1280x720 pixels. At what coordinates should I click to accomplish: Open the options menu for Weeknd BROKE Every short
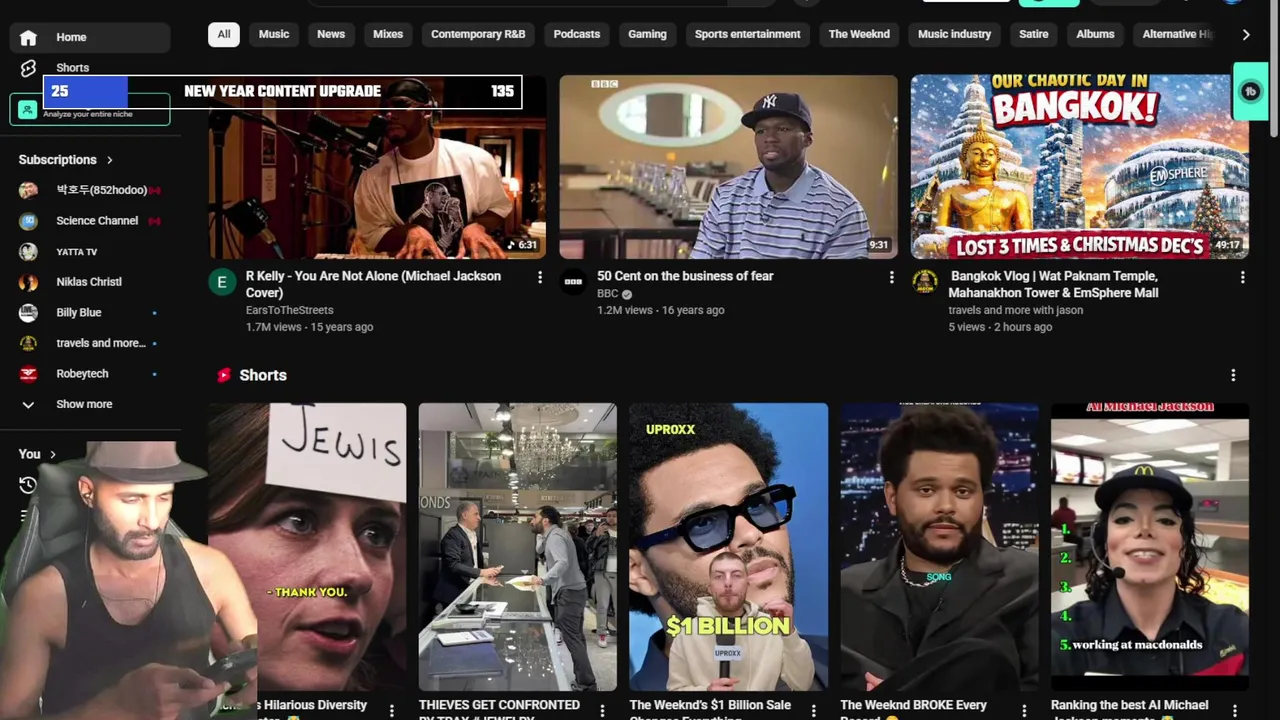point(1024,711)
